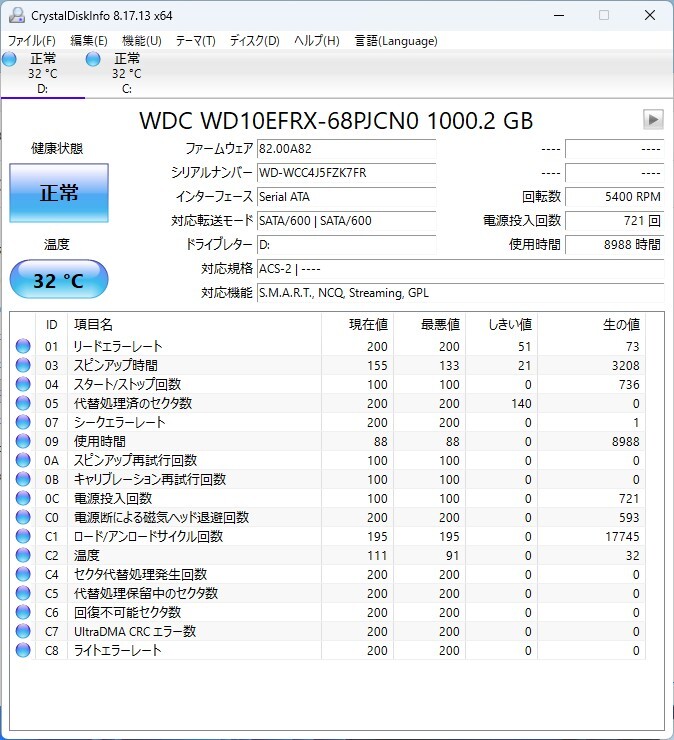This screenshot has height=740, width=674.
Task: Click status orb for ID C4 row
Action: [23, 574]
